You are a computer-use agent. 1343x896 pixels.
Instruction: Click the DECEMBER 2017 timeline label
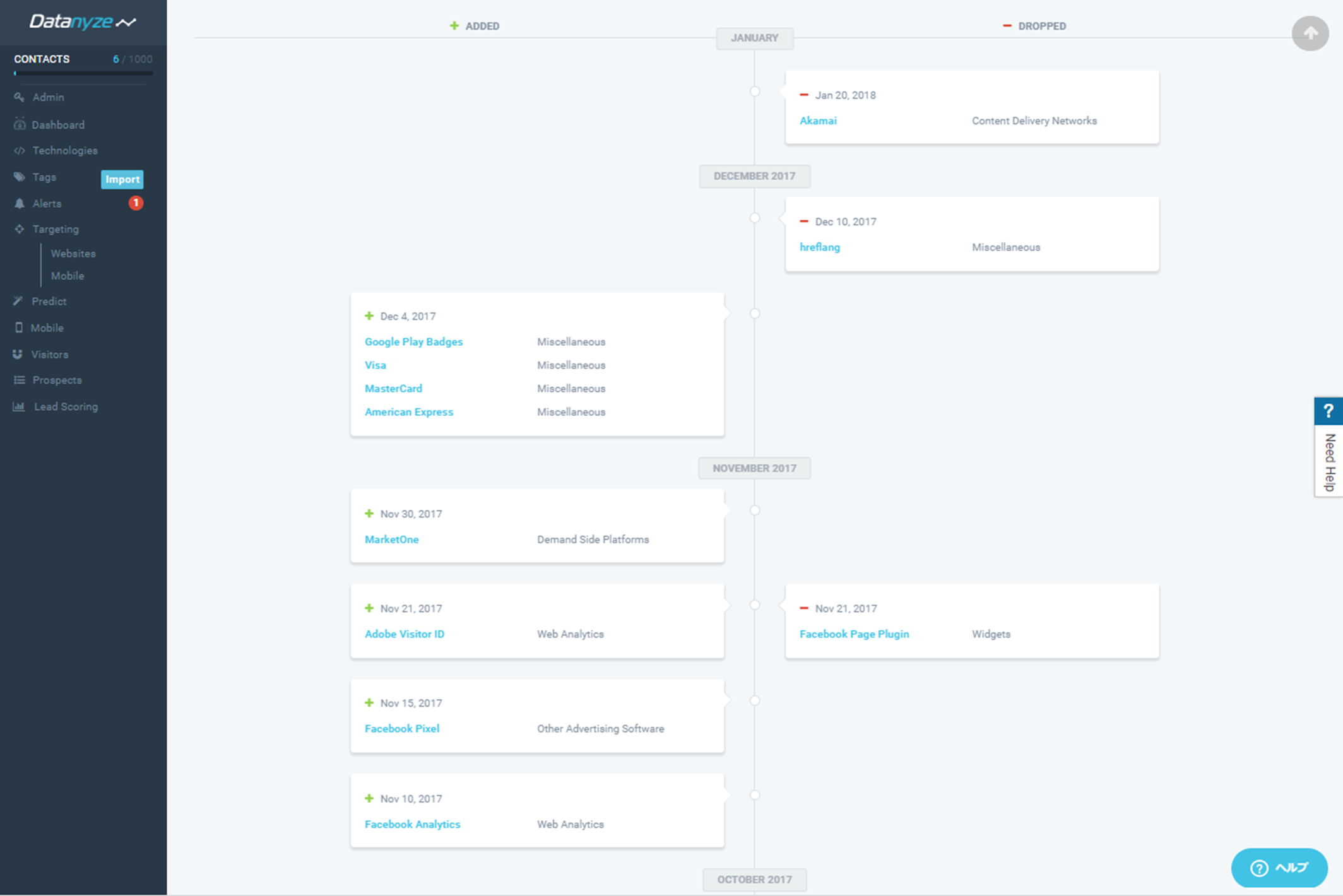coord(755,176)
